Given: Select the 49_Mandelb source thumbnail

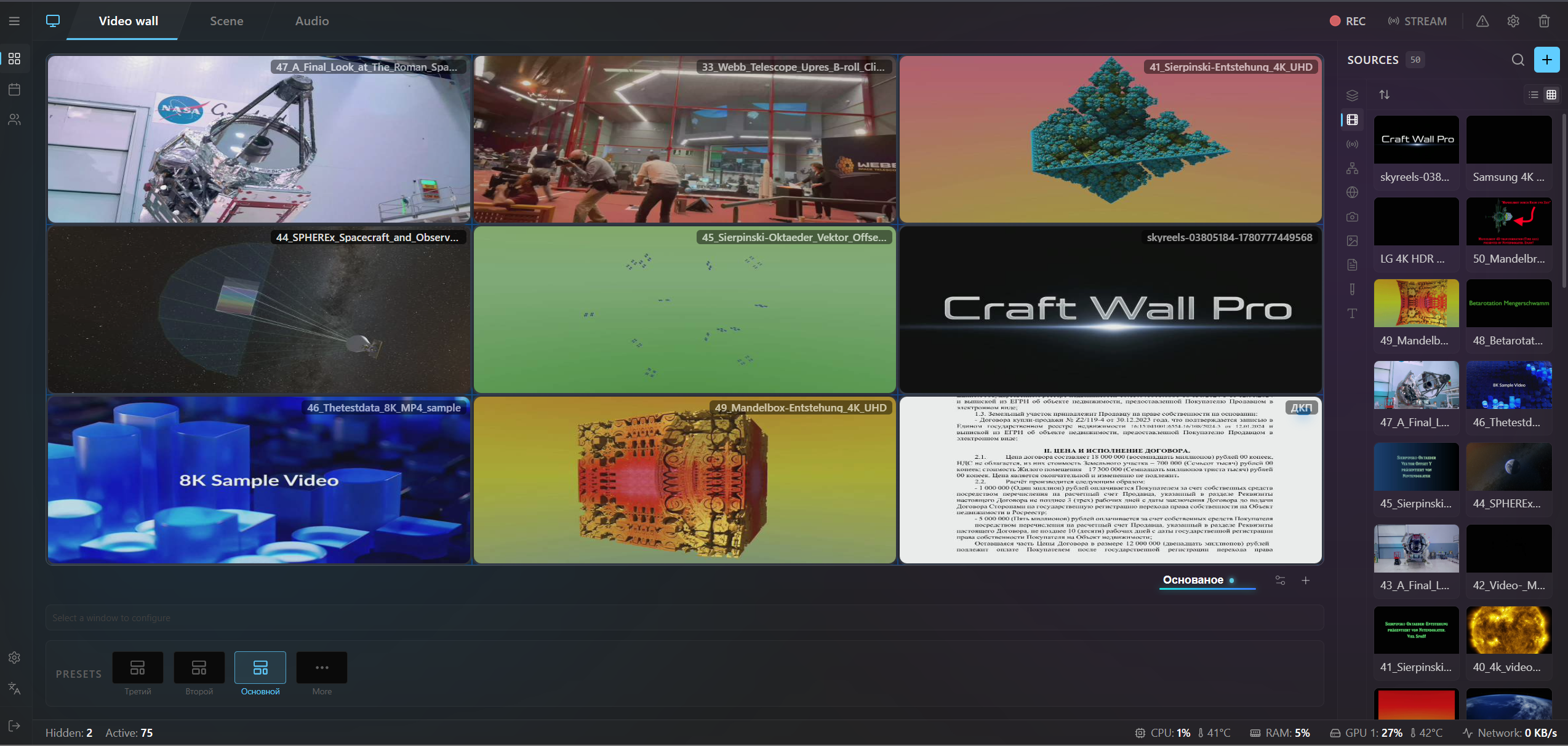Looking at the screenshot, I should (1416, 303).
